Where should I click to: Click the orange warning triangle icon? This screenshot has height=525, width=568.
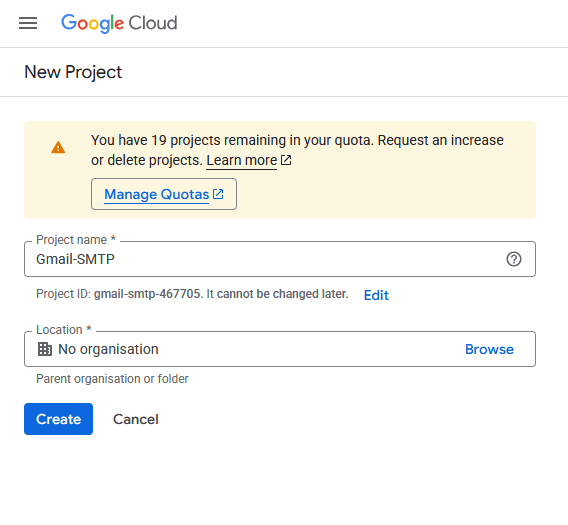(x=58, y=147)
